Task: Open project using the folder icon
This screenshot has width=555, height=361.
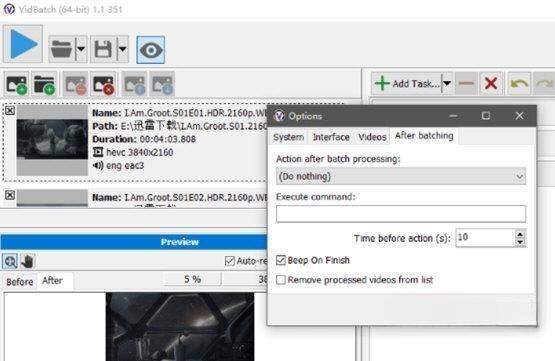Action: click(62, 49)
